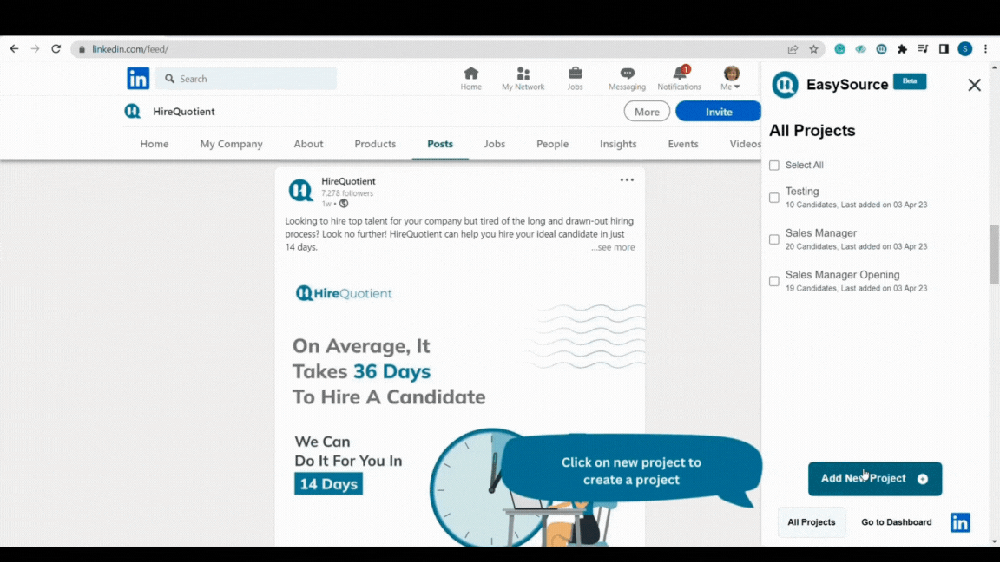Switch to the Home page tab

pyautogui.click(x=154, y=144)
